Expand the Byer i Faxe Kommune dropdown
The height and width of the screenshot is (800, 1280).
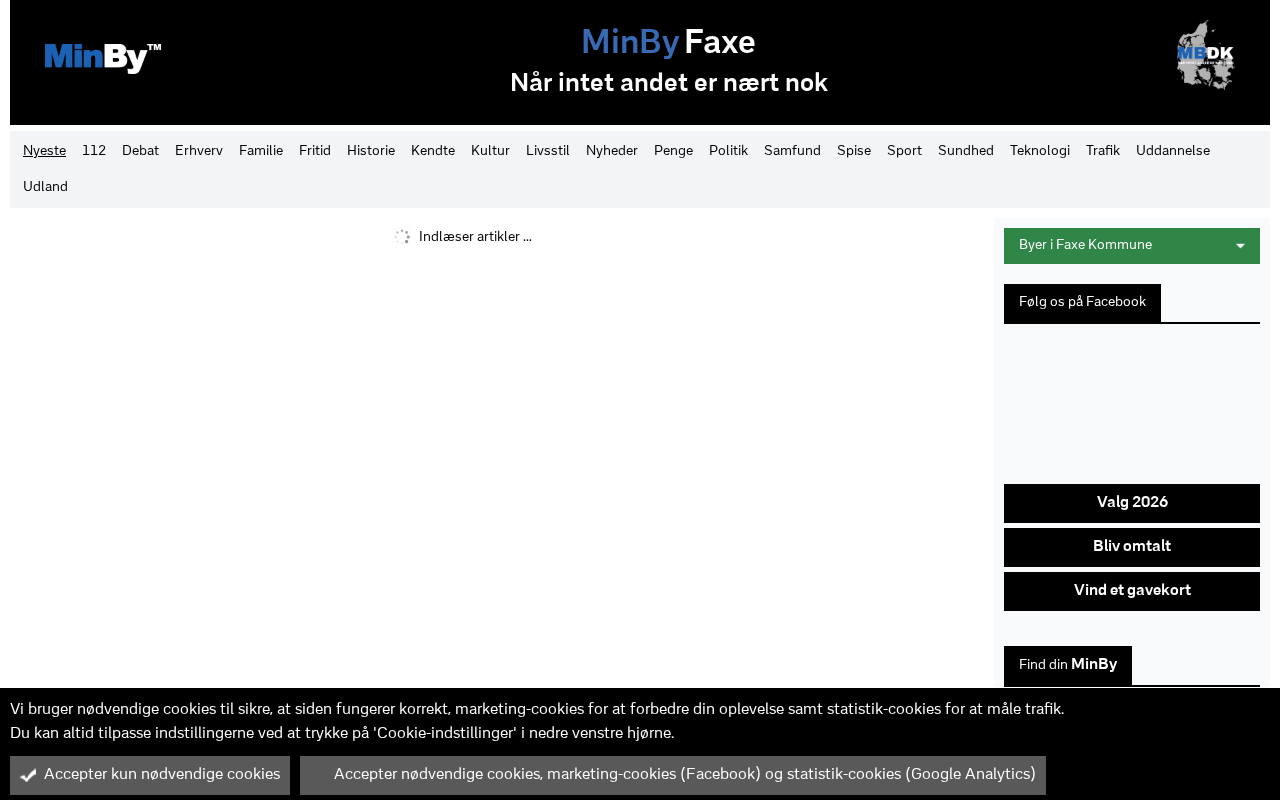click(1132, 246)
